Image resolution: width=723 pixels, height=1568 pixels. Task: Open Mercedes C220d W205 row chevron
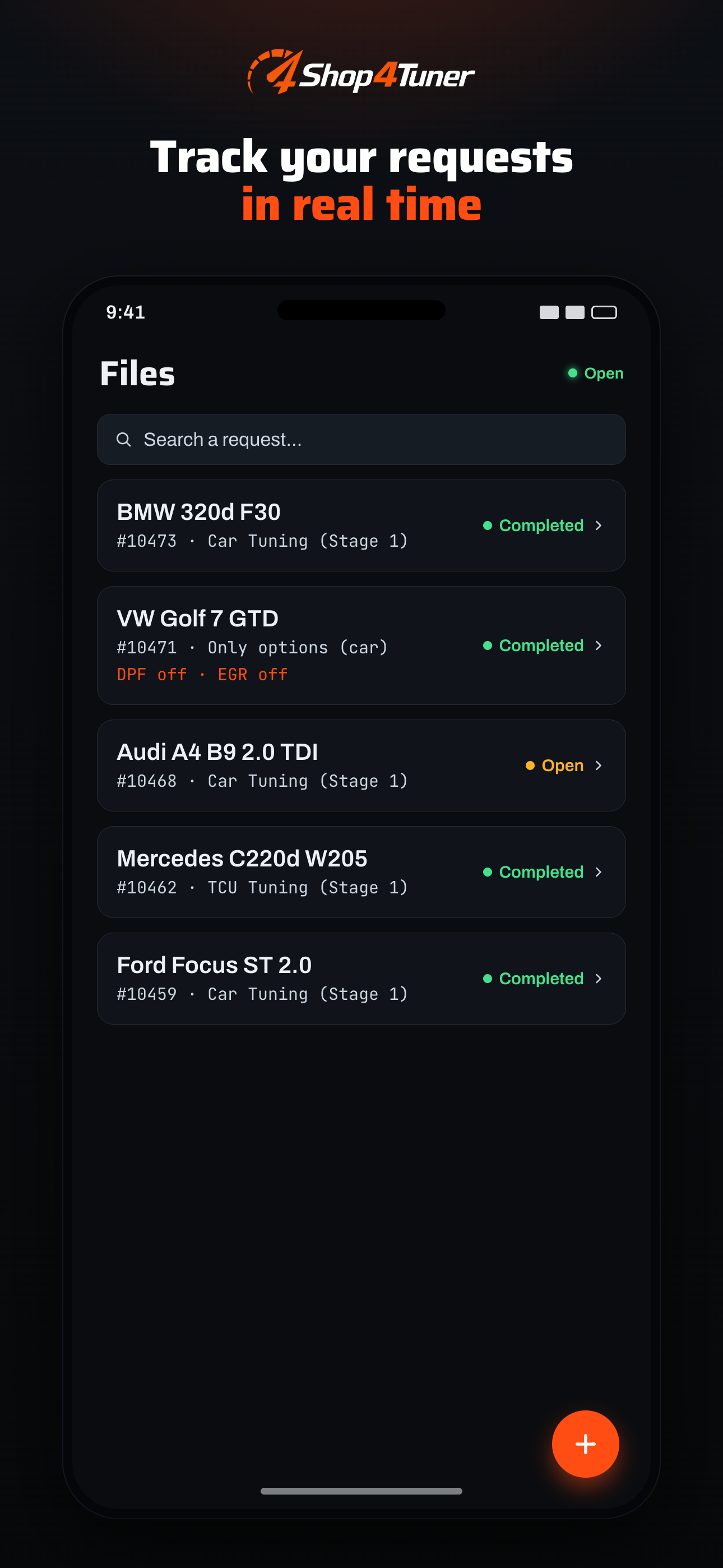tap(598, 871)
